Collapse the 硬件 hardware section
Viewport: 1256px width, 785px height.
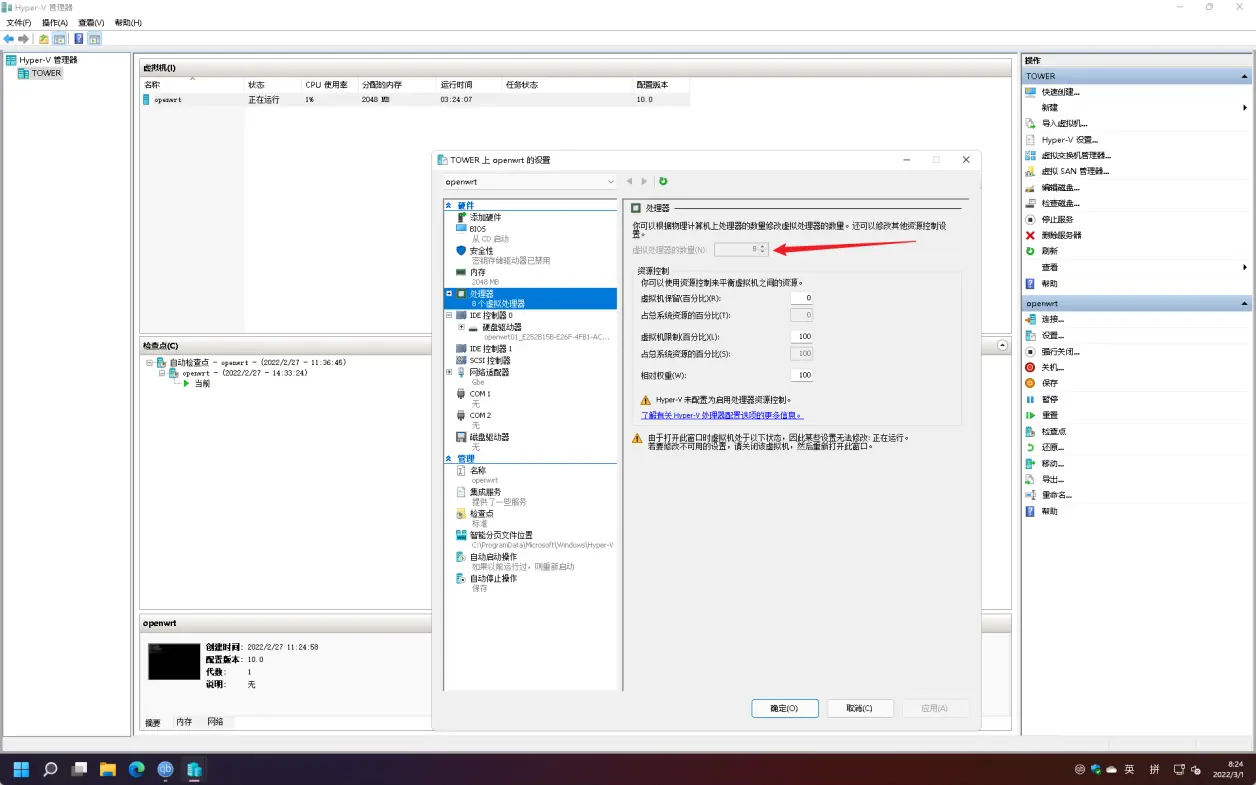tap(449, 205)
